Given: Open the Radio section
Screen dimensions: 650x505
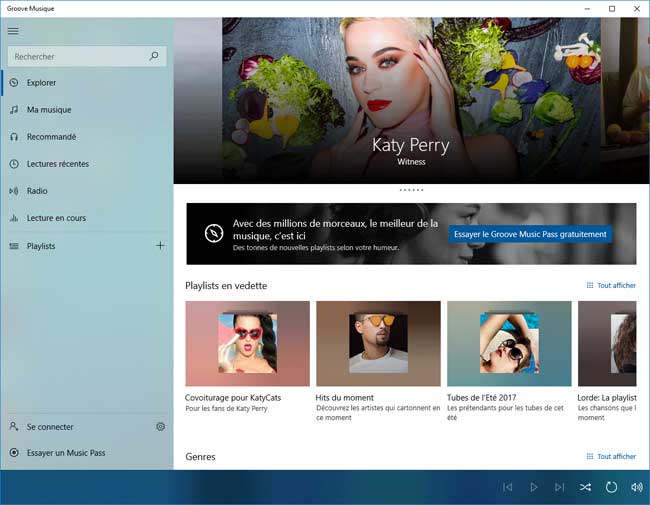Looking at the screenshot, I should pyautogui.click(x=86, y=191).
